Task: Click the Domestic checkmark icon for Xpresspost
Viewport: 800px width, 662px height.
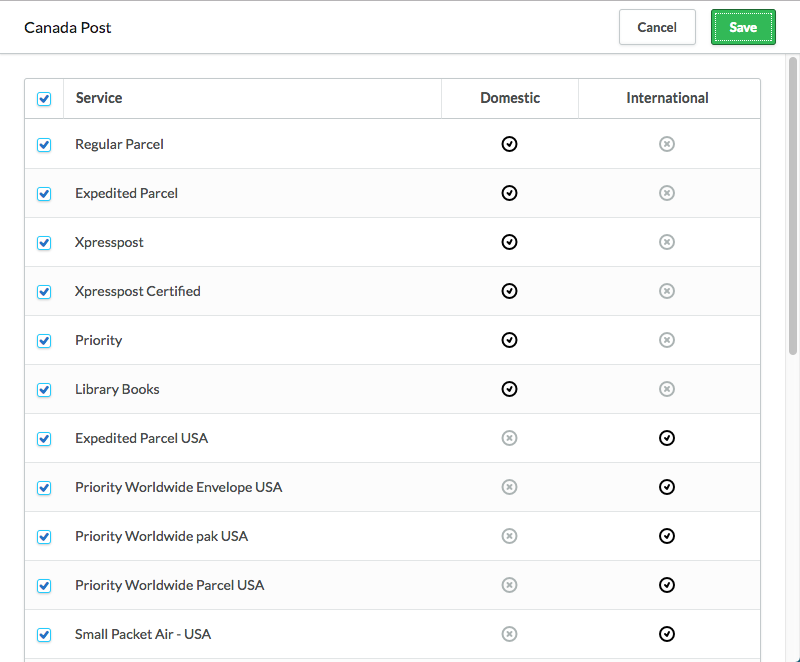Action: point(509,242)
